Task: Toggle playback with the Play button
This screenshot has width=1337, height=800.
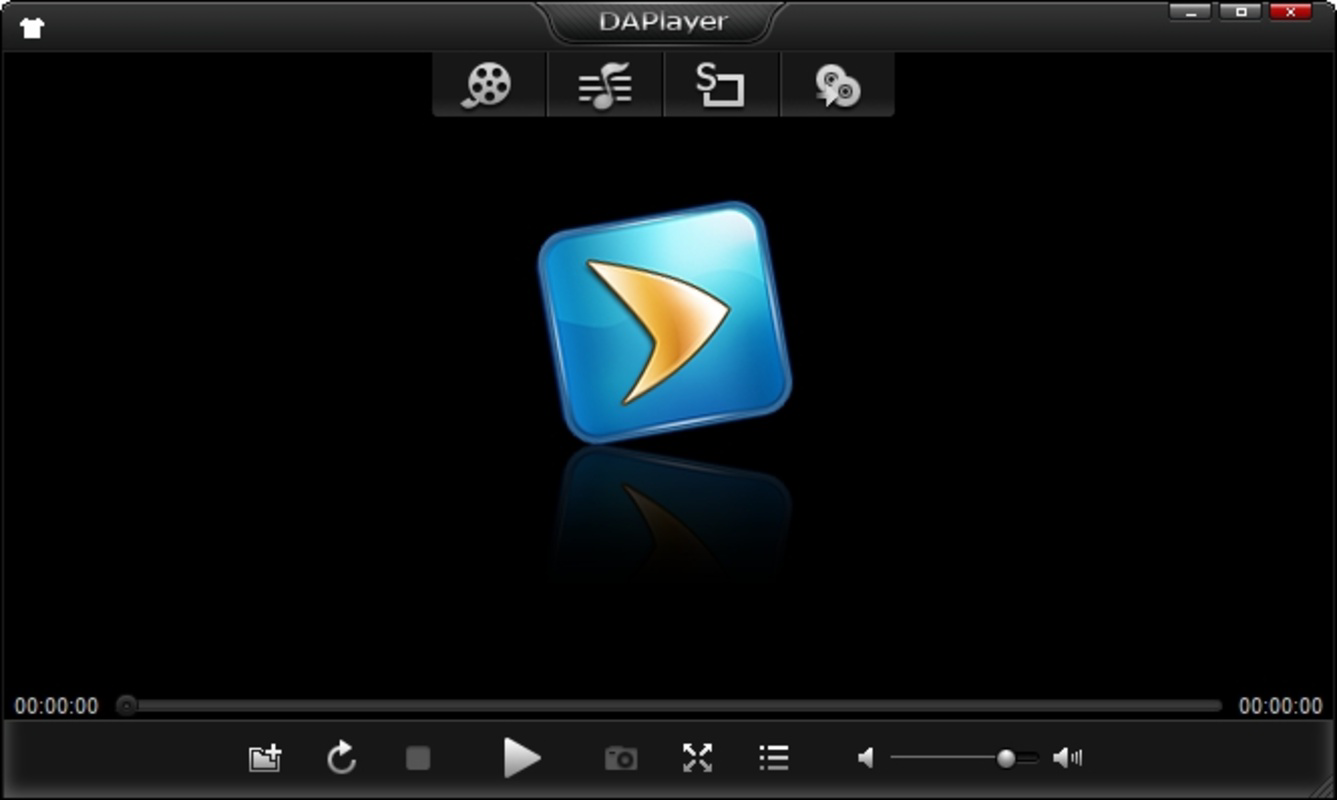Action: (x=522, y=758)
